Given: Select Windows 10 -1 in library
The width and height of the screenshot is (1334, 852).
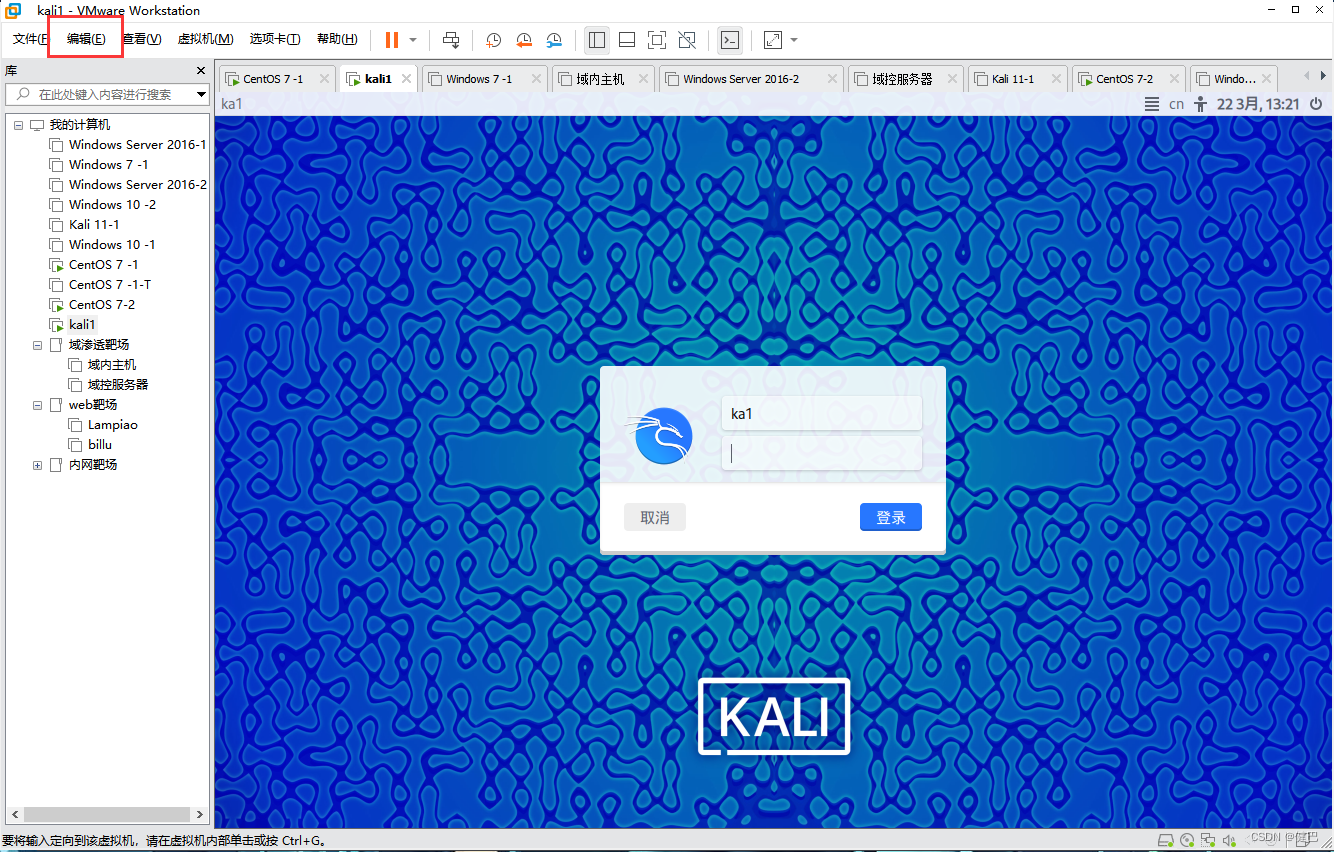Looking at the screenshot, I should click(112, 245).
